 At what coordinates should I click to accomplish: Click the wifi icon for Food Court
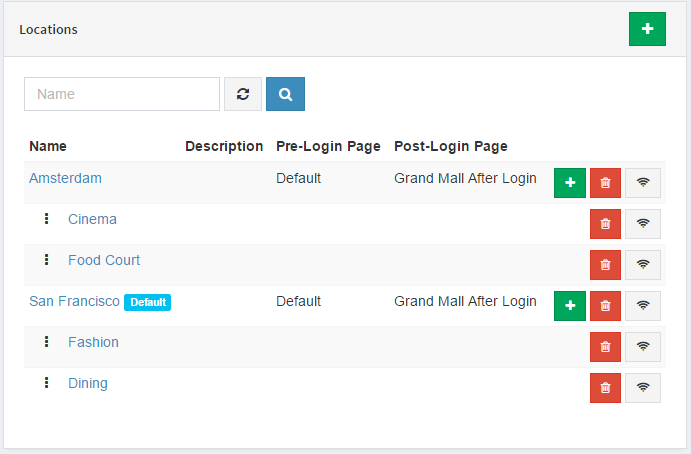(643, 265)
